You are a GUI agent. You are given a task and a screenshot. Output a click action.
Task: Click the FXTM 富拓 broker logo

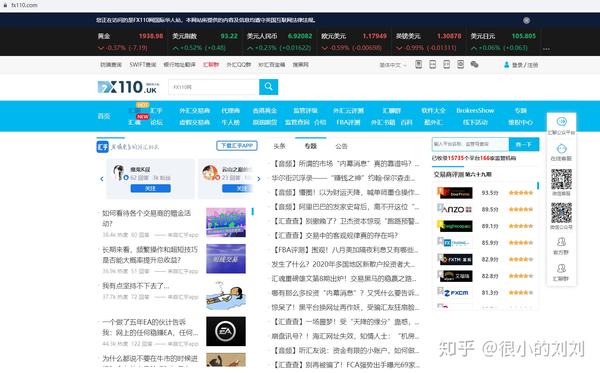point(455,259)
